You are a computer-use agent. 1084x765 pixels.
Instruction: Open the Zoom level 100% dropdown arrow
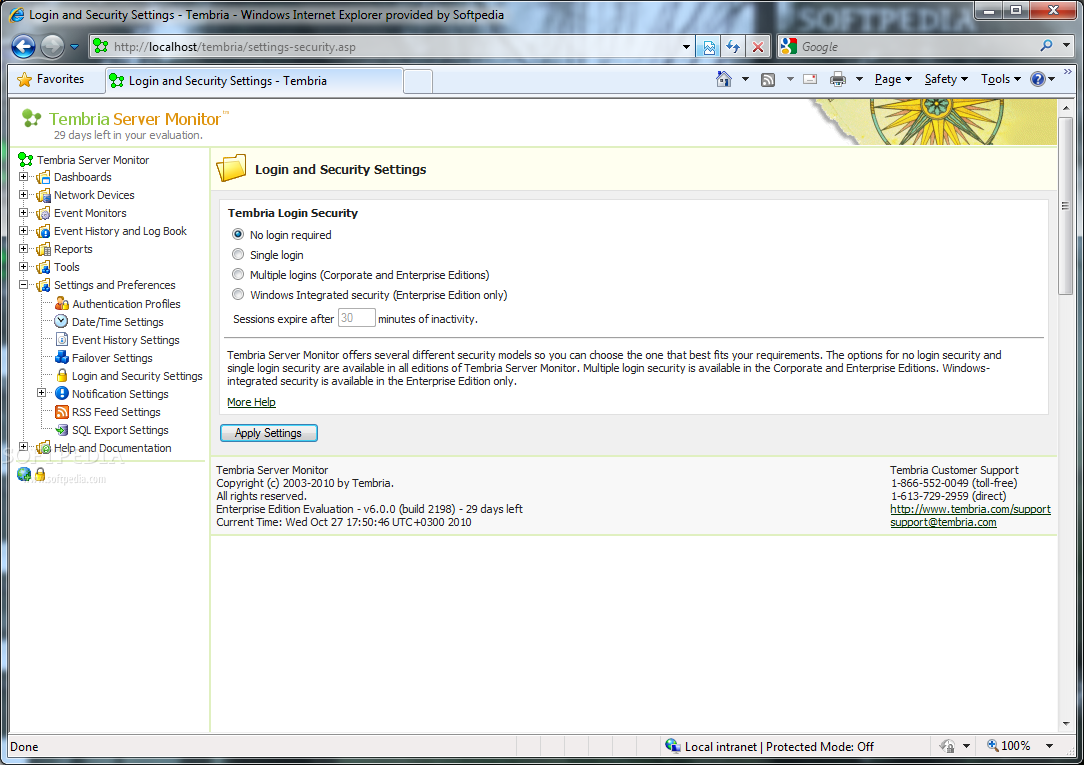click(x=1049, y=746)
